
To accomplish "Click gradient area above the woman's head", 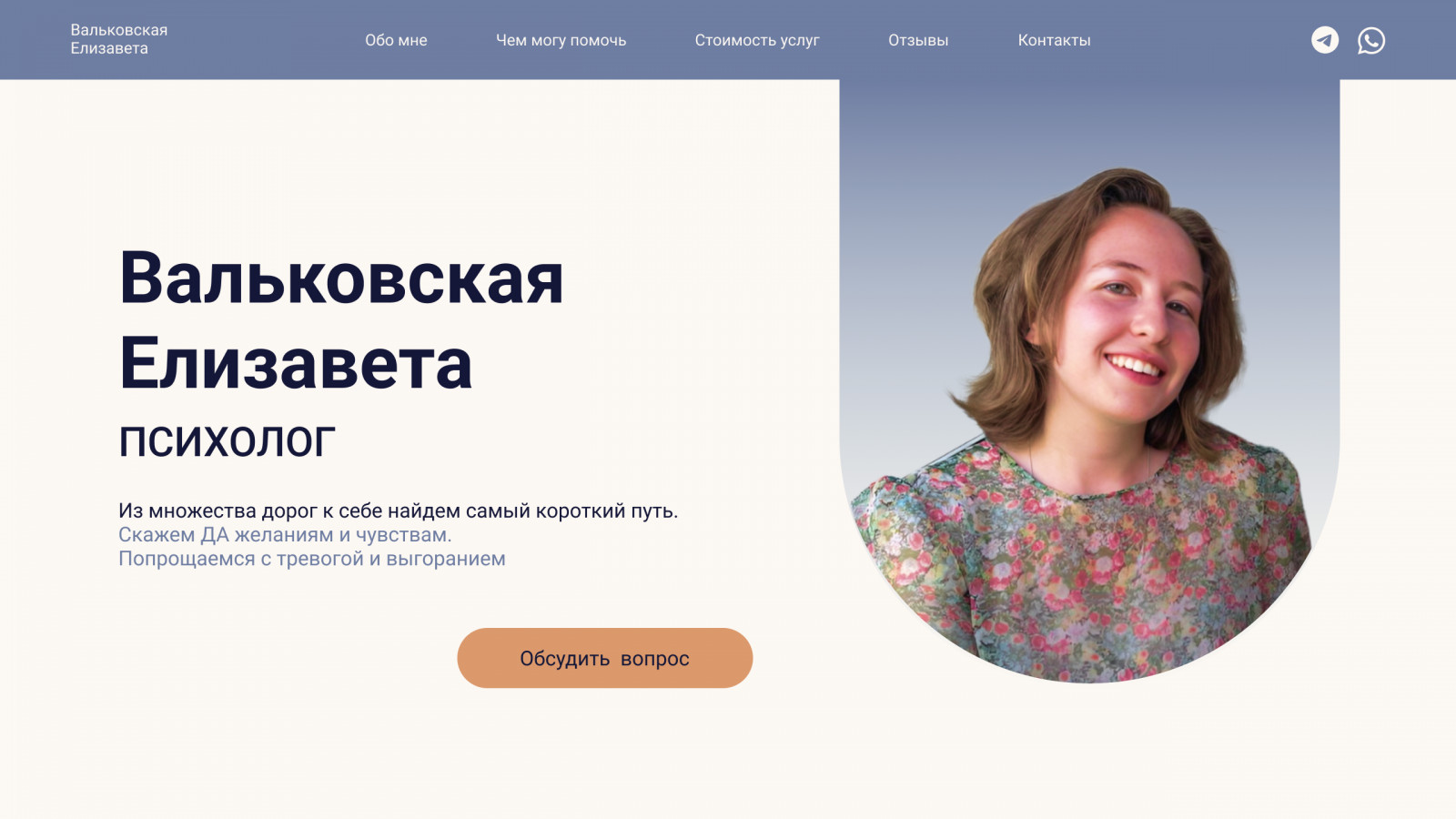I will pyautogui.click(x=1089, y=123).
